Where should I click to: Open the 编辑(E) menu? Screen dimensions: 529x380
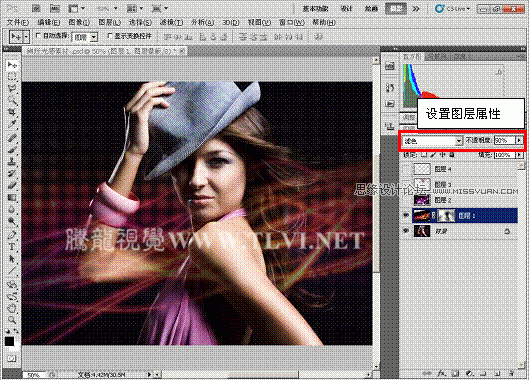(x=49, y=22)
